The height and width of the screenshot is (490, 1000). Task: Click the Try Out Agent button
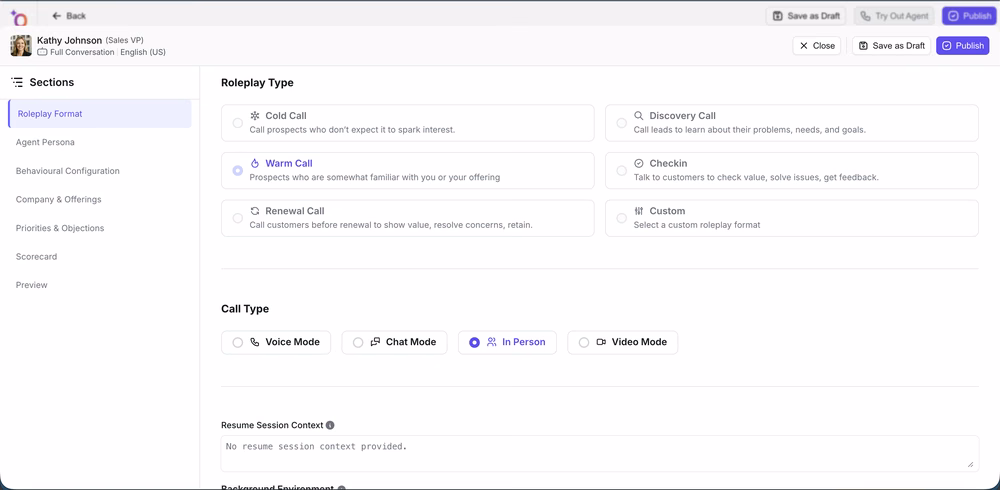(x=895, y=16)
